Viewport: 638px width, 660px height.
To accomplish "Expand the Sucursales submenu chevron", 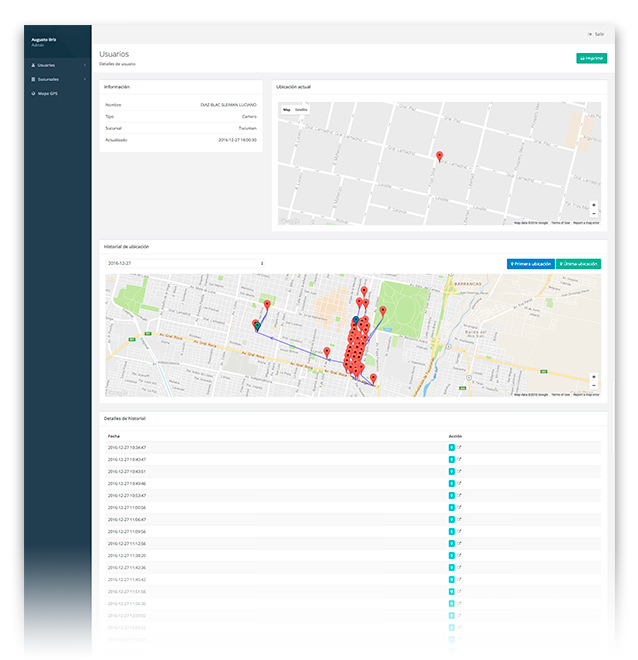I will (x=85, y=79).
